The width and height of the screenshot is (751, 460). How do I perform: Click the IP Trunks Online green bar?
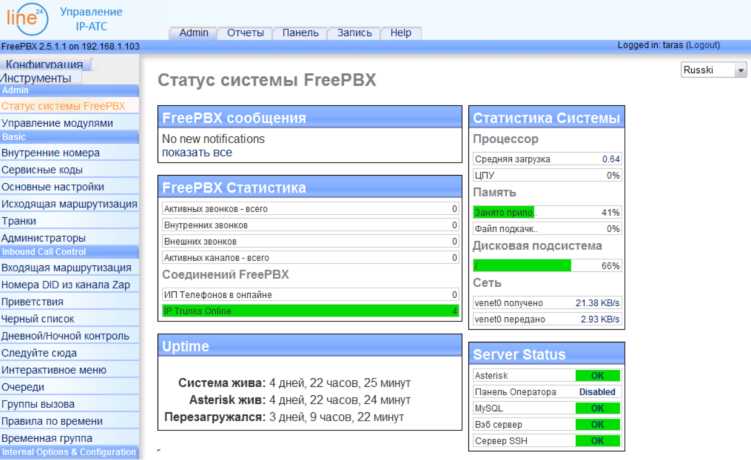coord(310,311)
